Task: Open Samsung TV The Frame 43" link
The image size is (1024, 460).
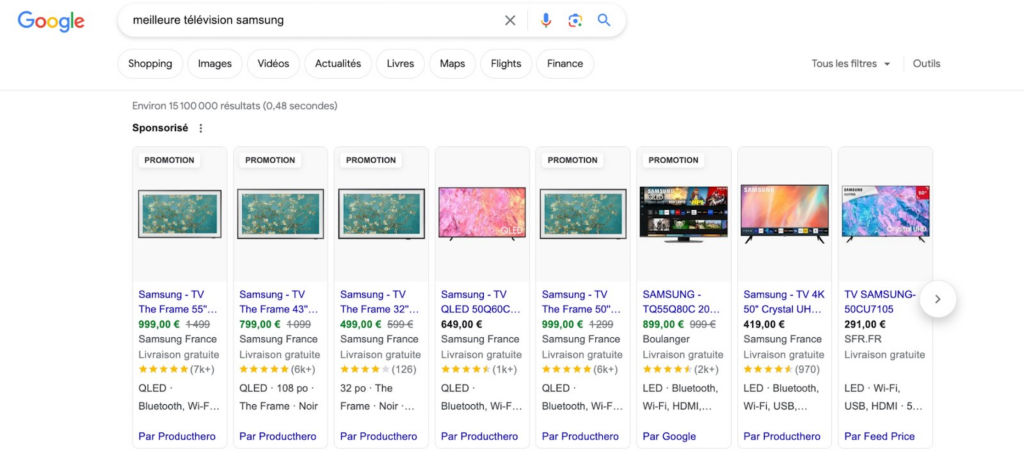Action: 279,302
